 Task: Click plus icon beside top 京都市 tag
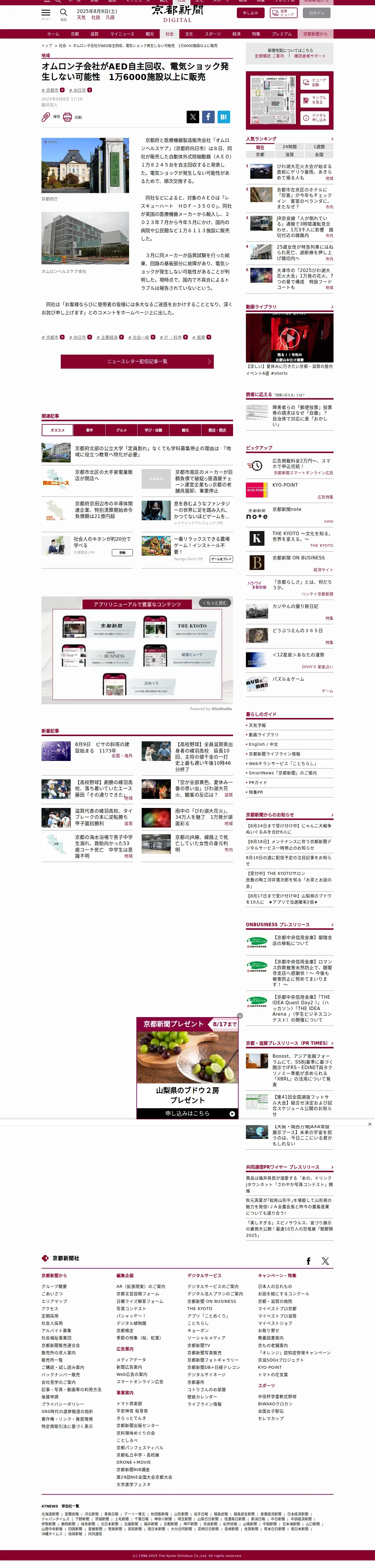tap(62, 90)
